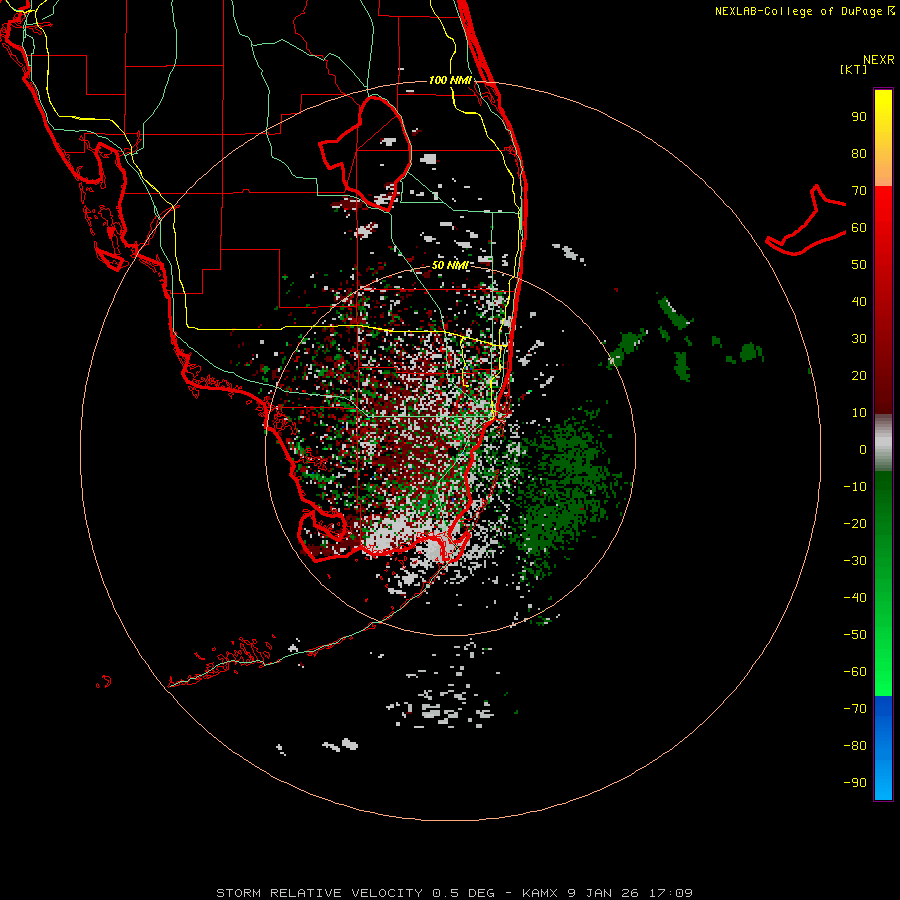Viewport: 900px width, 900px height.
Task: Click the STORM RELATIVE VELOCITY caption text
Action: 319,893
